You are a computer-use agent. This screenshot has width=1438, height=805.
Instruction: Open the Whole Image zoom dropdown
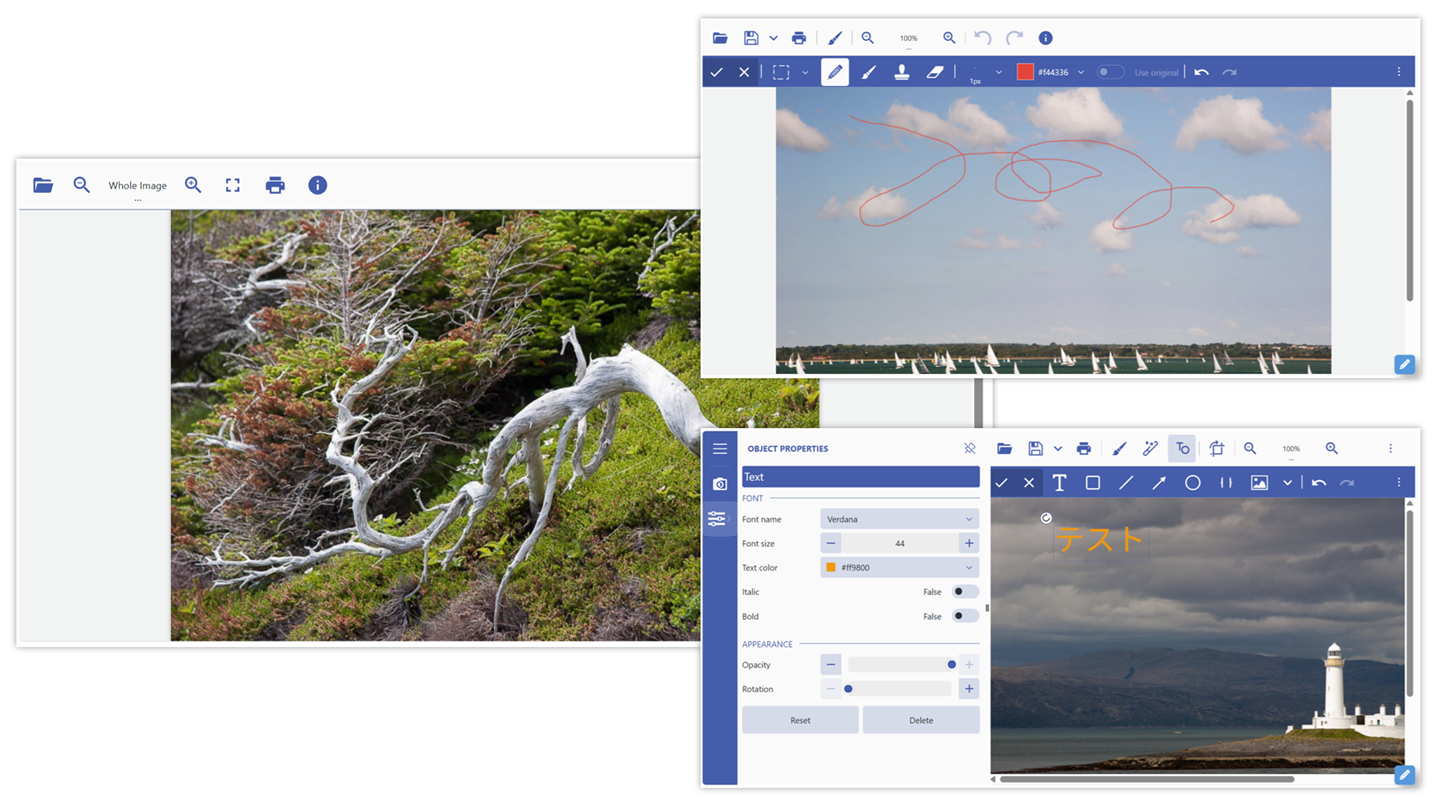tap(137, 185)
